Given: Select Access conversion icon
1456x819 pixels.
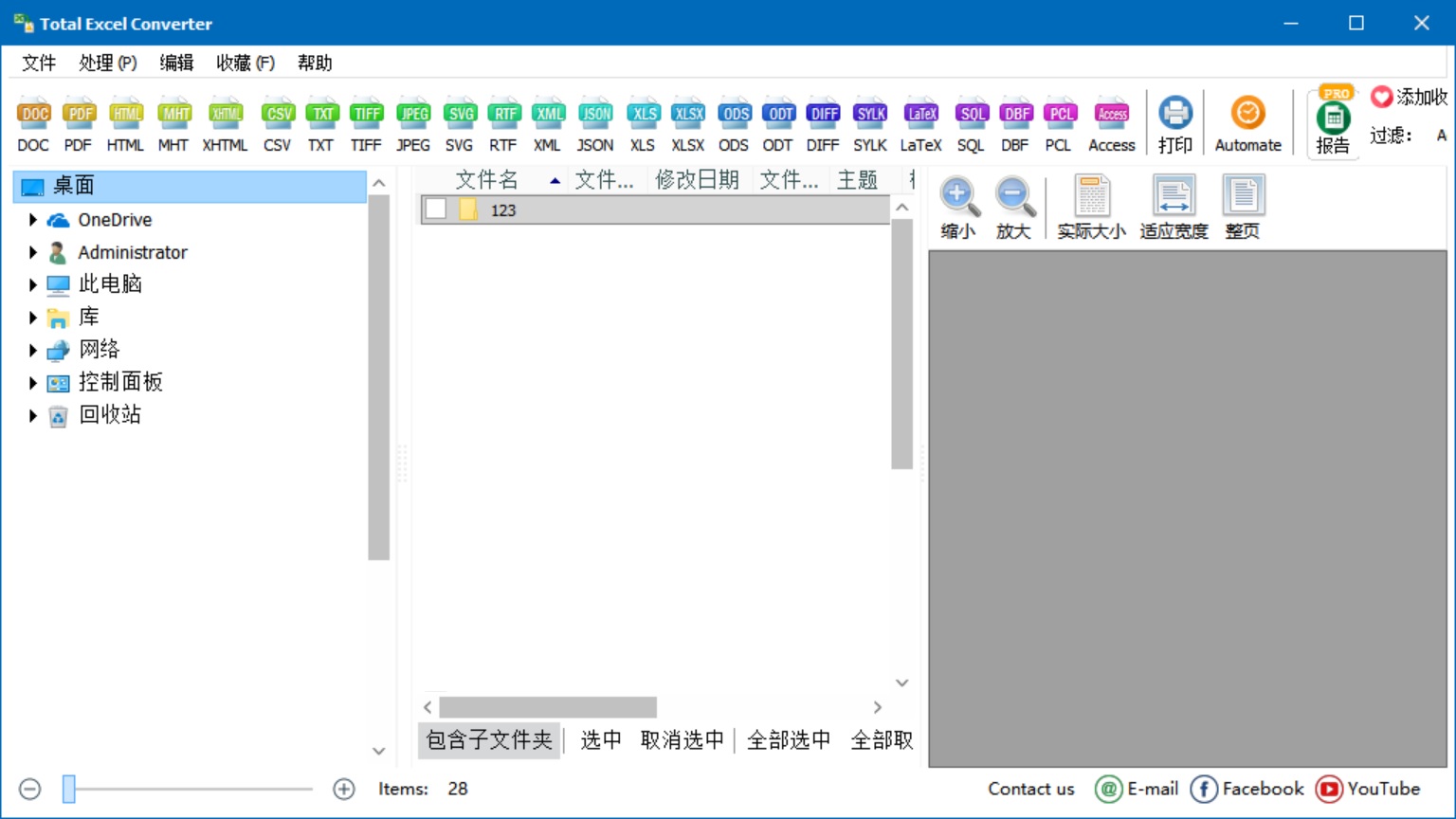Looking at the screenshot, I should point(1112,124).
